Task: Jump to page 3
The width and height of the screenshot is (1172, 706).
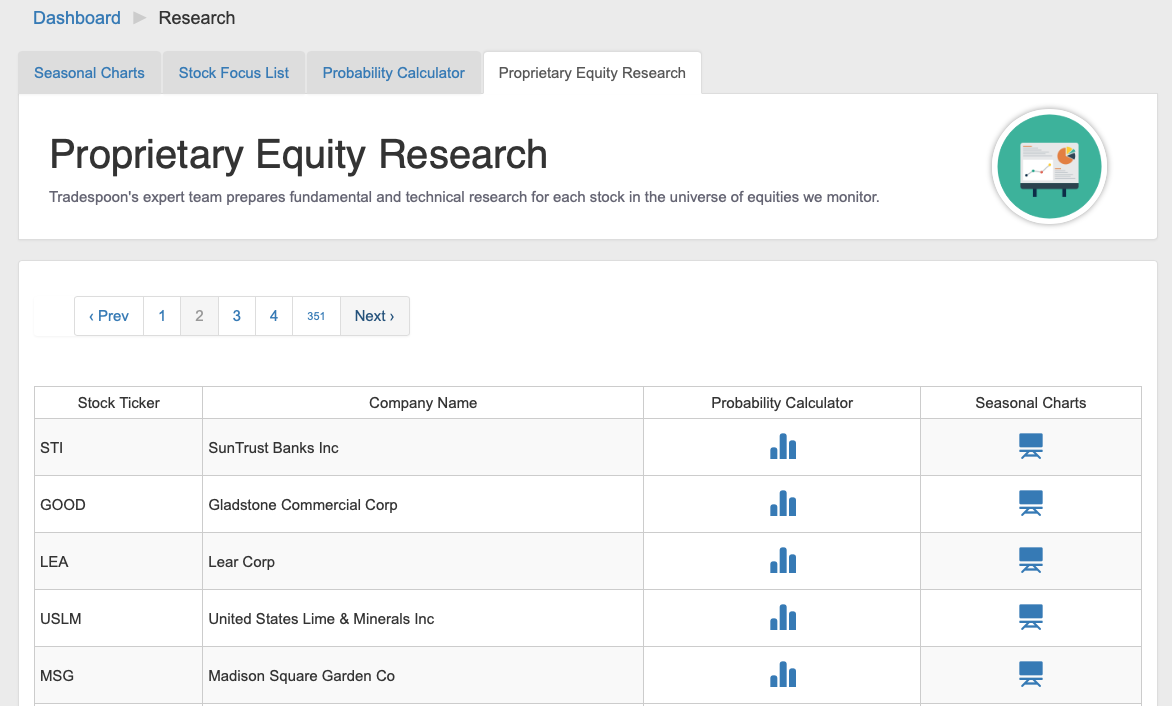Action: 237,316
